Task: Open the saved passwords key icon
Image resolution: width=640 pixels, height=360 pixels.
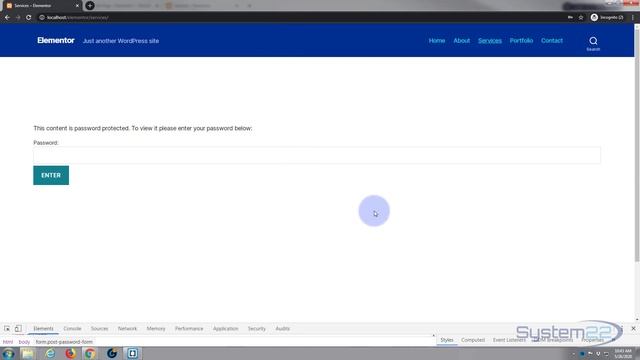Action: (570, 18)
